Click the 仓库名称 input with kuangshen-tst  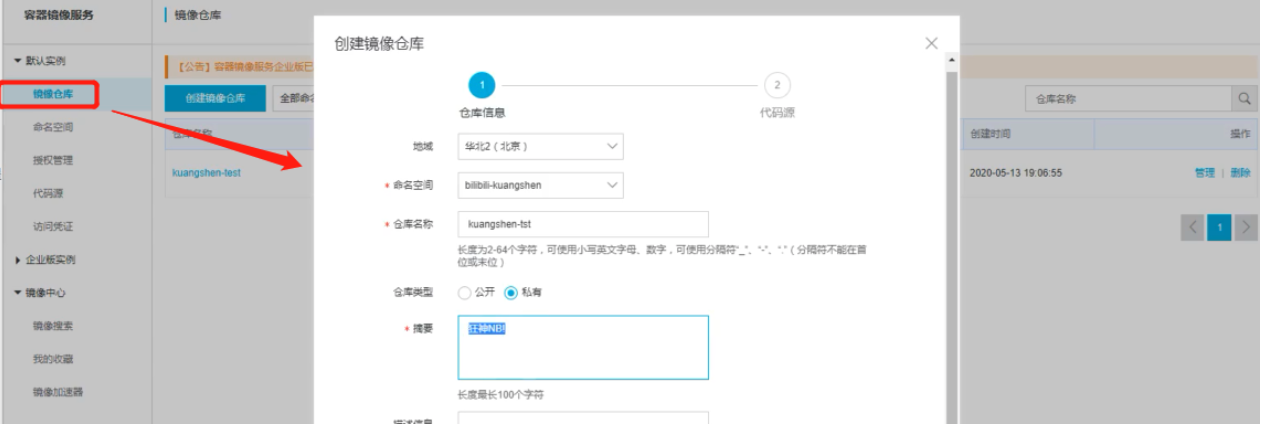click(583, 224)
